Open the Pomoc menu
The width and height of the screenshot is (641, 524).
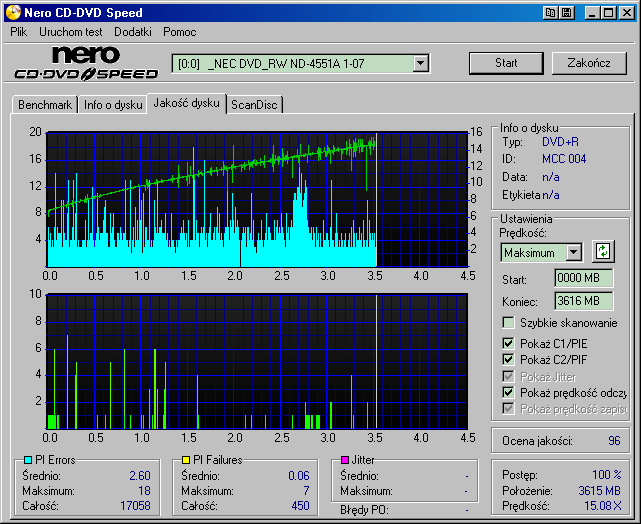pyautogui.click(x=179, y=32)
